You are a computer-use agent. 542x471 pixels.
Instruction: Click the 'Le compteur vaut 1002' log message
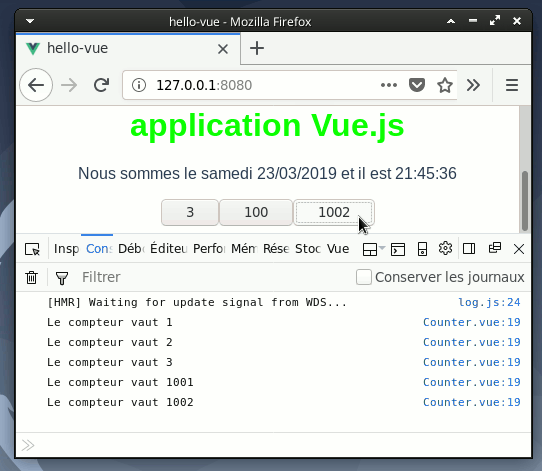(x=120, y=403)
